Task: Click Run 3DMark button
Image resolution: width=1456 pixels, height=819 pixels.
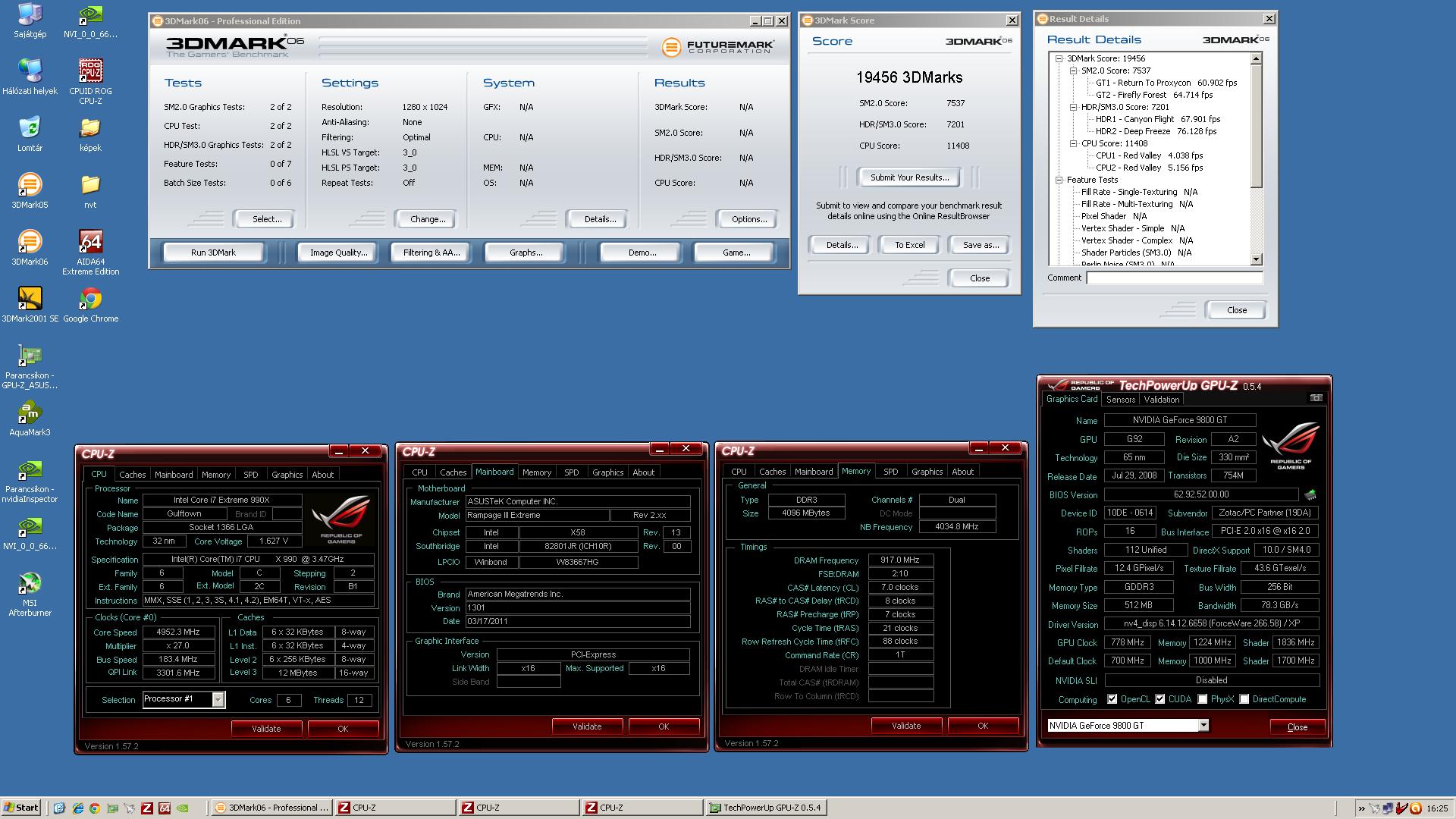Action: tap(213, 253)
